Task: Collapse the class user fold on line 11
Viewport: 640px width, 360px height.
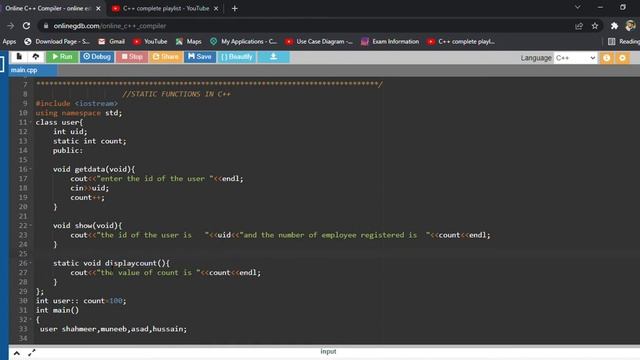Action: pos(30,122)
